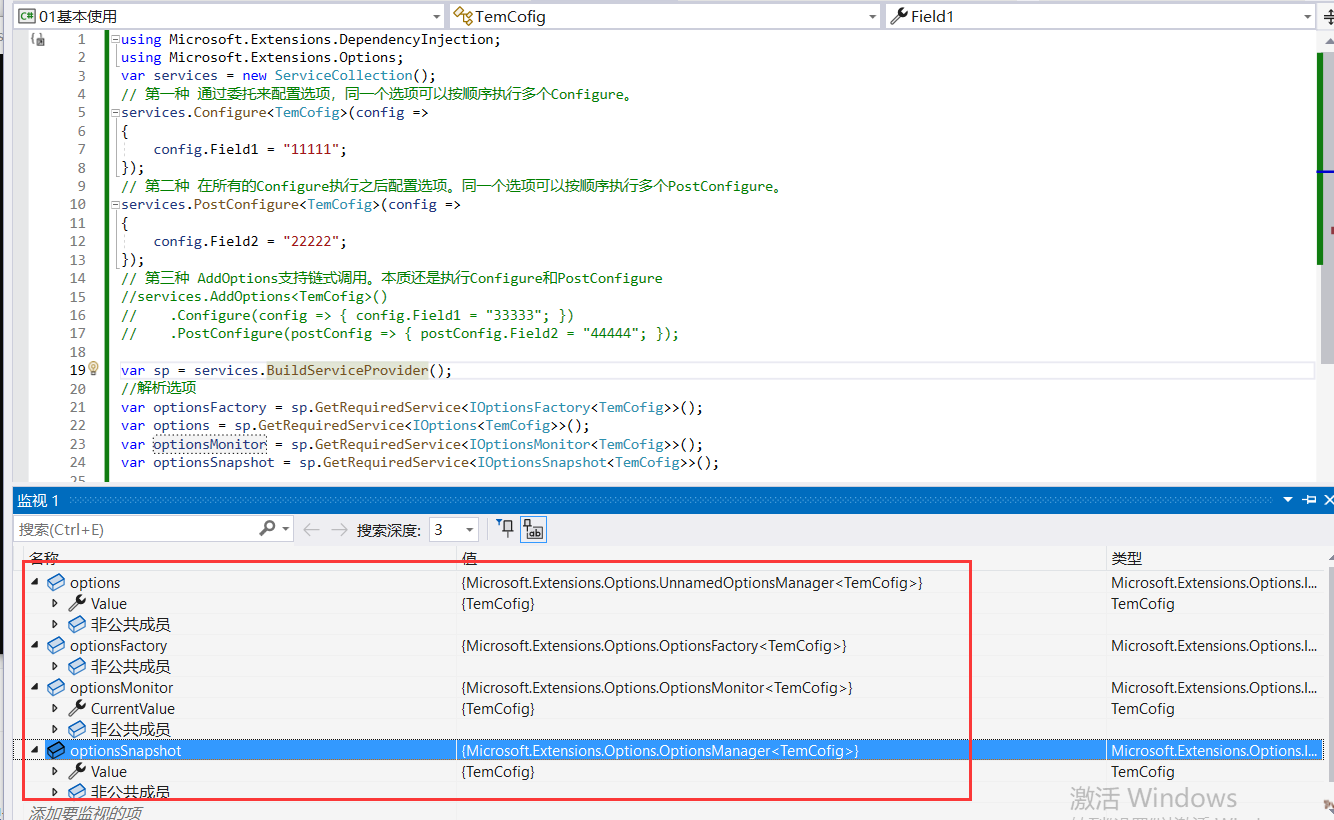Click the search magnifier icon in the watch panel

pyautogui.click(x=267, y=528)
